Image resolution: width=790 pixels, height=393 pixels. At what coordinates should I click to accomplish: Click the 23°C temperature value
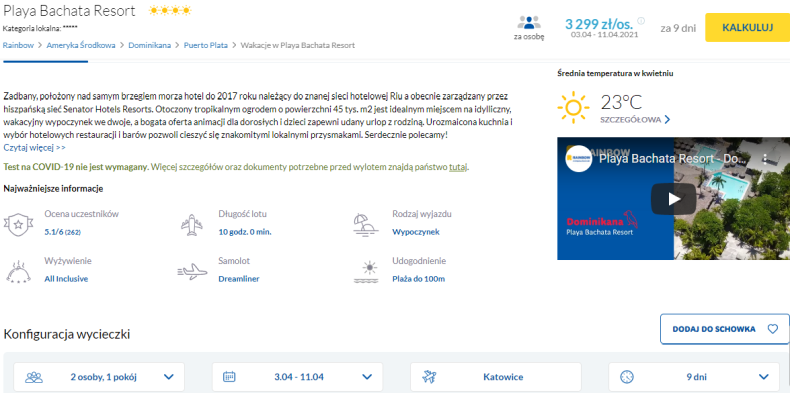[621, 102]
